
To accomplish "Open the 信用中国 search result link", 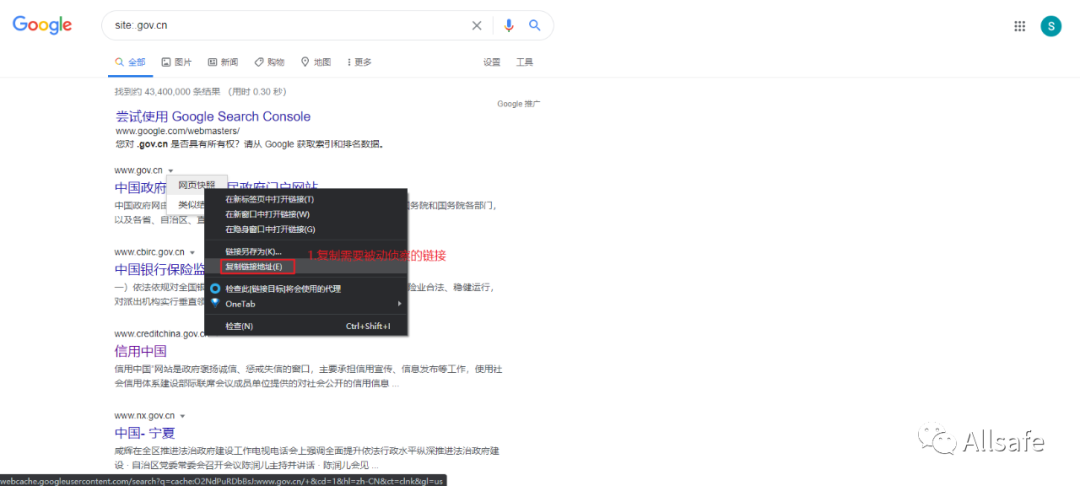I will [x=141, y=351].
